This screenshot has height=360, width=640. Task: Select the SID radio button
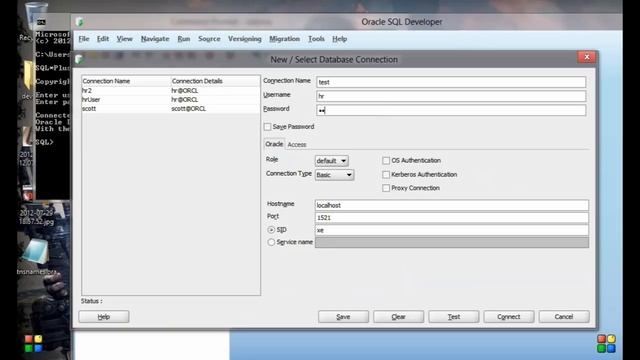(x=271, y=230)
